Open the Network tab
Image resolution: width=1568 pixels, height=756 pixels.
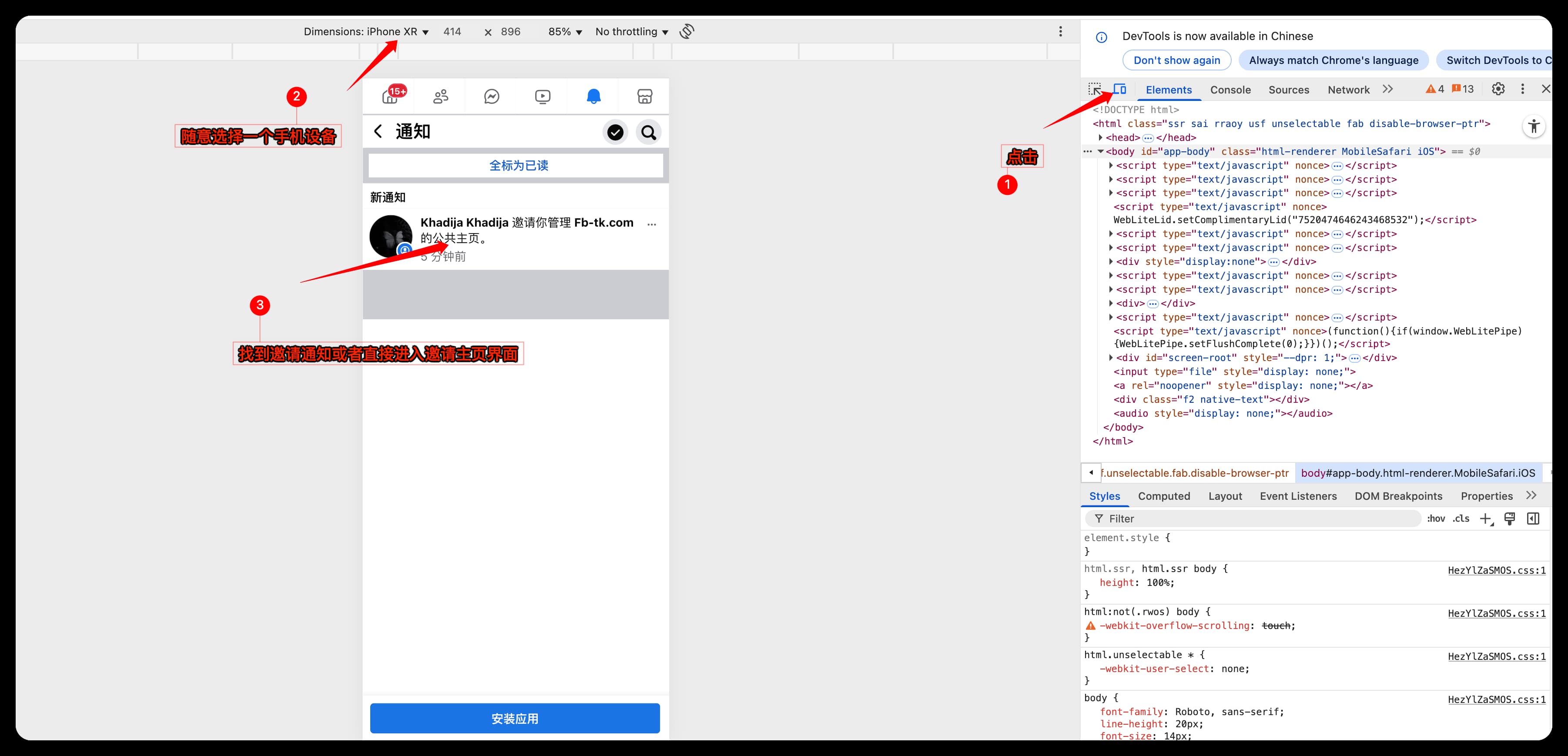pos(1348,90)
